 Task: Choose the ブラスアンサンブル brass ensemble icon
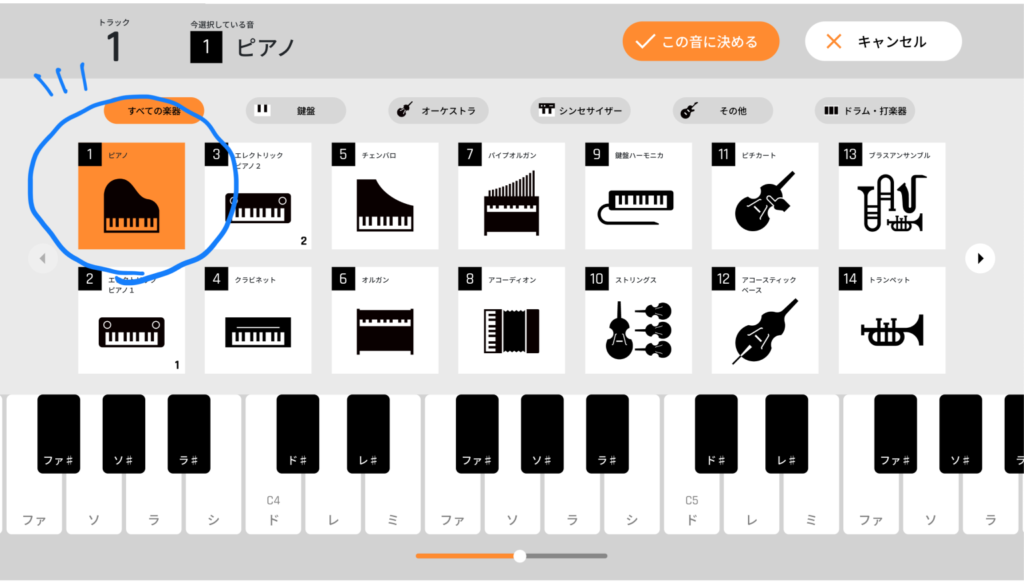[x=891, y=196]
